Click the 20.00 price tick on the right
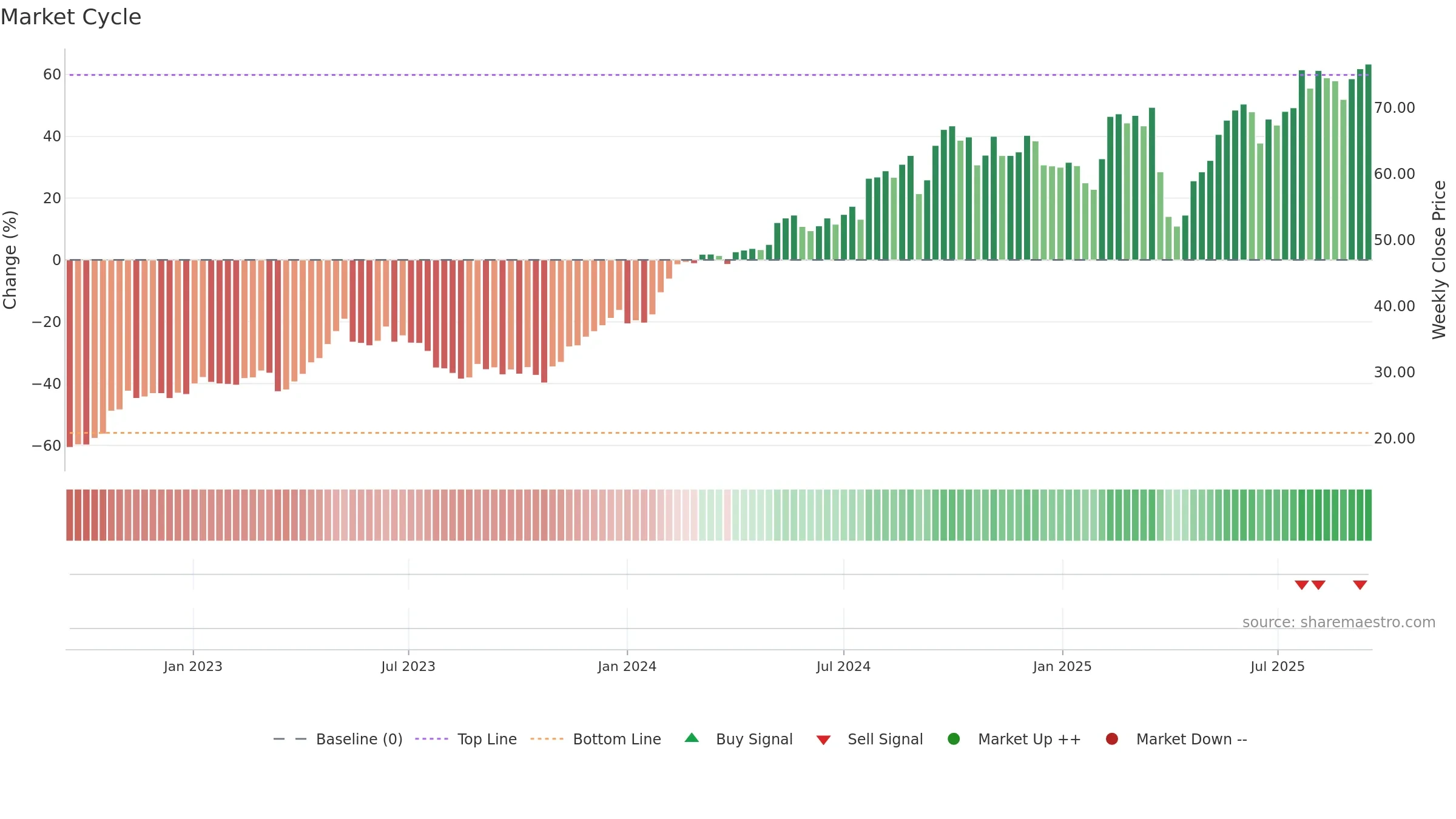Viewport: 1456px width, 819px height. click(x=1394, y=439)
